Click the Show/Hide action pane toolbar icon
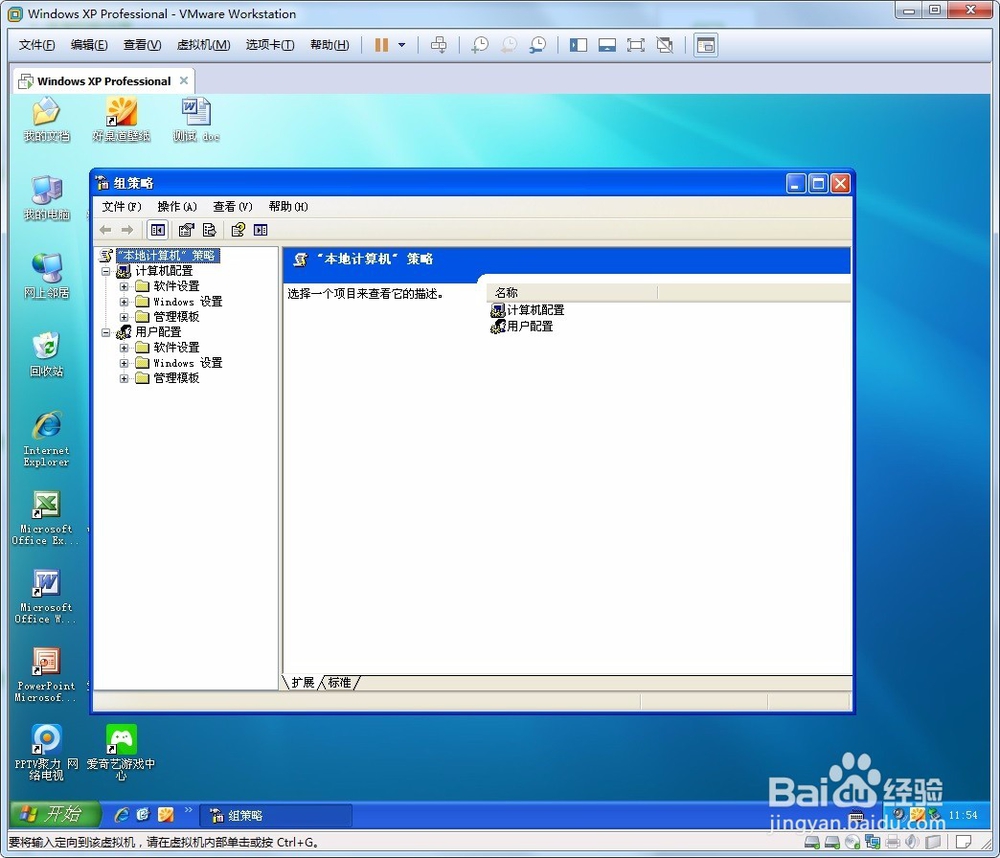 point(260,230)
